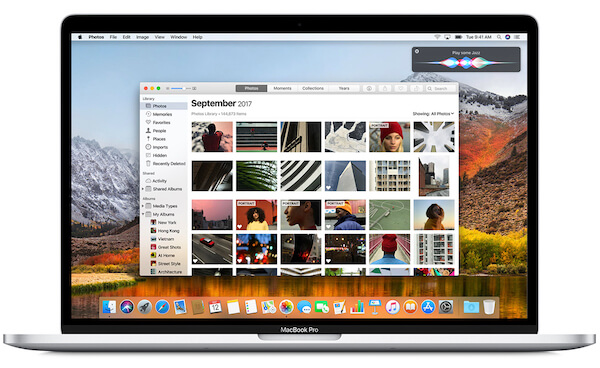Image resolution: width=600 pixels, height=368 pixels.
Task: Switch to the Moments tab
Action: tap(282, 88)
